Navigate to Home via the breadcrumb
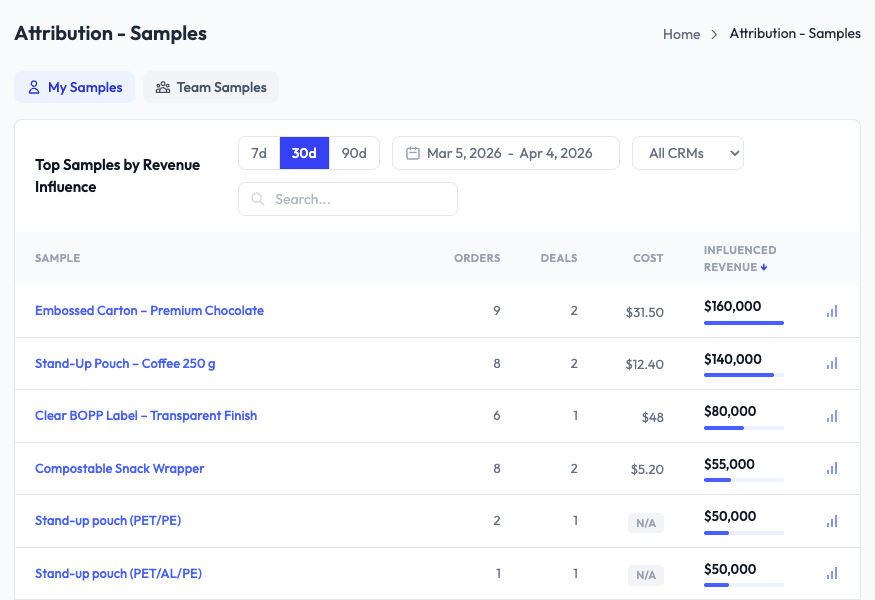Image resolution: width=875 pixels, height=600 pixels. tap(681, 34)
